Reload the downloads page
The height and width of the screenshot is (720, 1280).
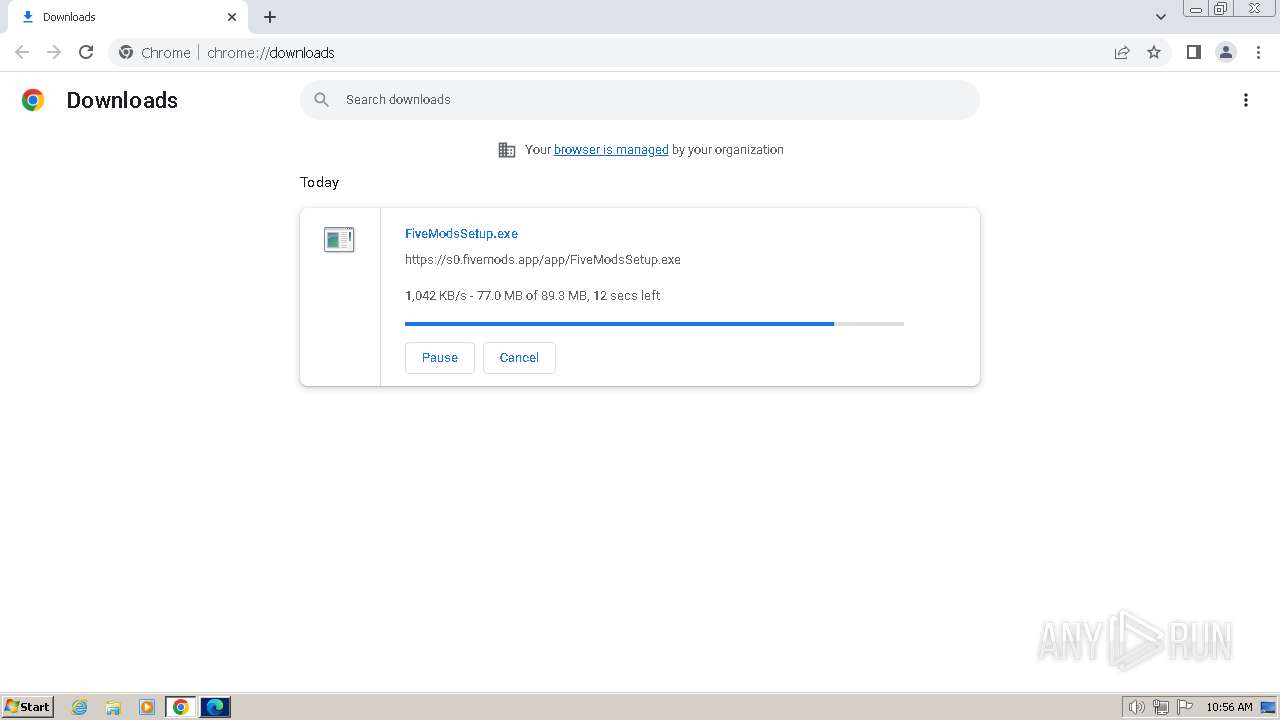click(x=86, y=52)
